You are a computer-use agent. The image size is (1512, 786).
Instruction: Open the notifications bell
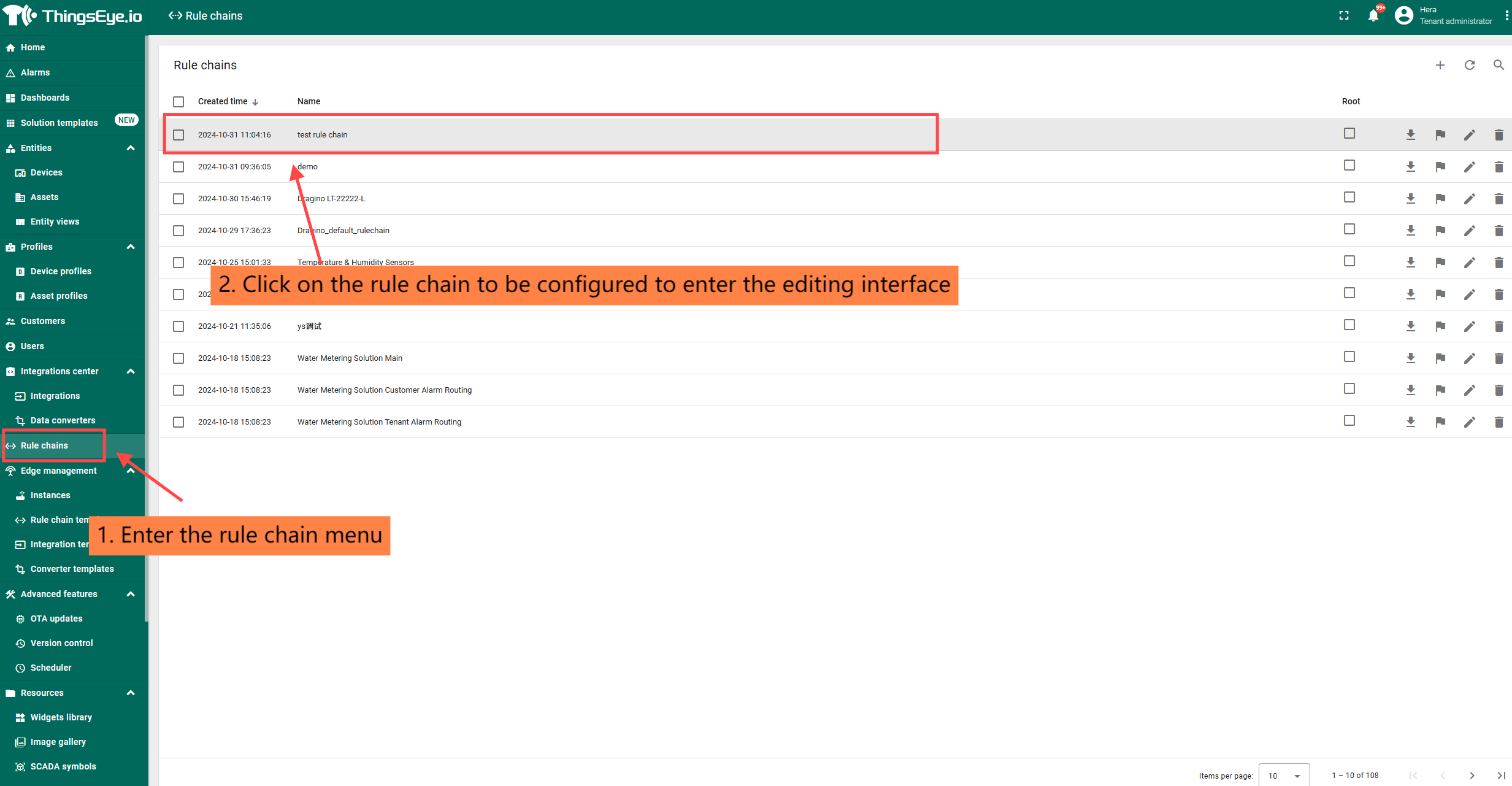click(1373, 16)
